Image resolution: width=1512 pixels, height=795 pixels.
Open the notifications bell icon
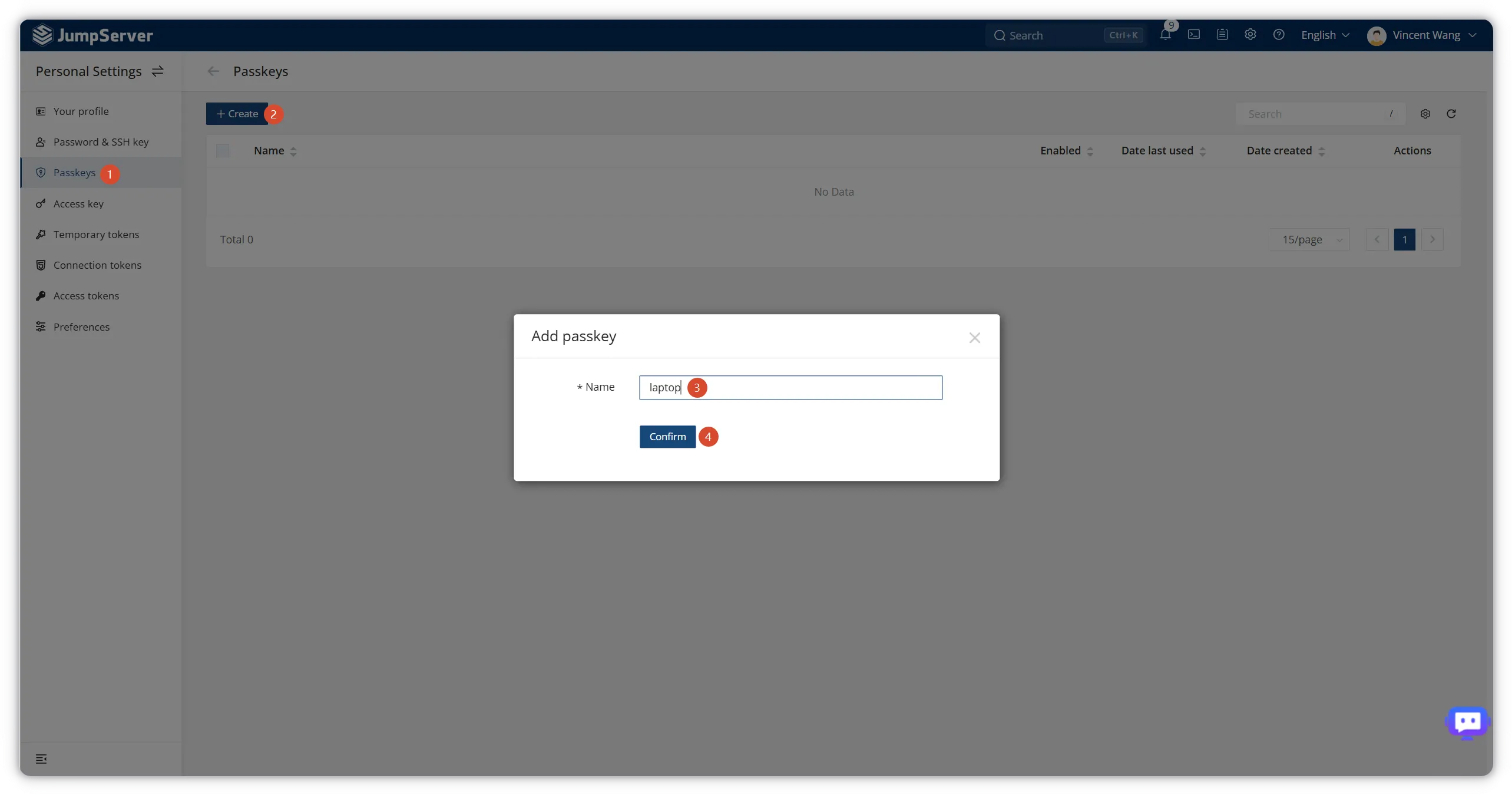(x=1165, y=35)
